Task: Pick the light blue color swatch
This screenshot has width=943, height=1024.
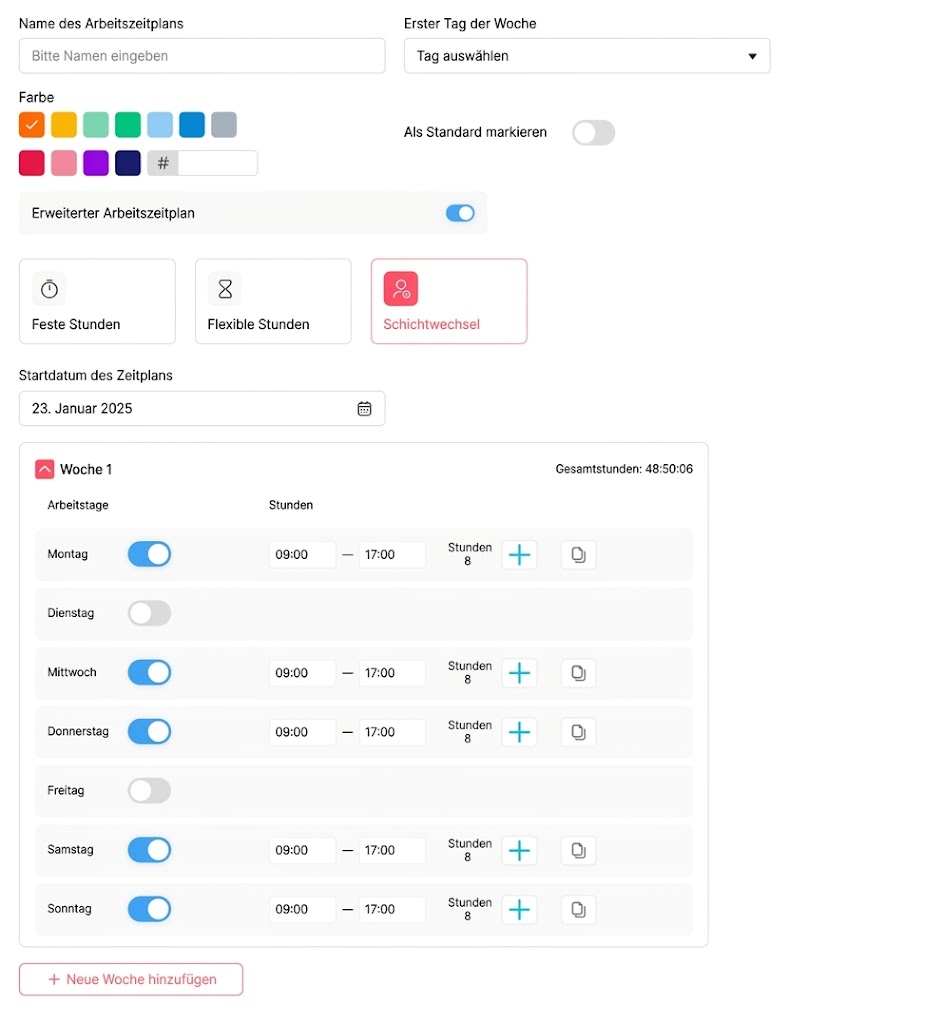Action: (160, 125)
